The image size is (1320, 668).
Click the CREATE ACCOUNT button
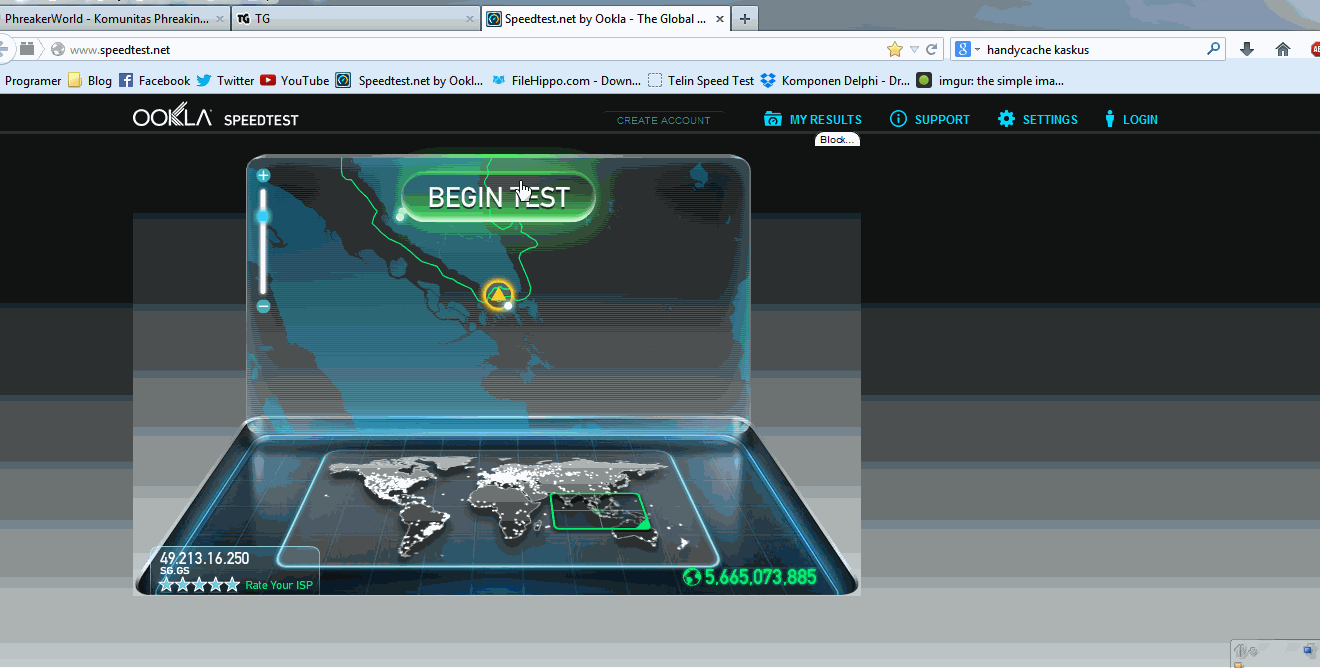[x=663, y=120]
